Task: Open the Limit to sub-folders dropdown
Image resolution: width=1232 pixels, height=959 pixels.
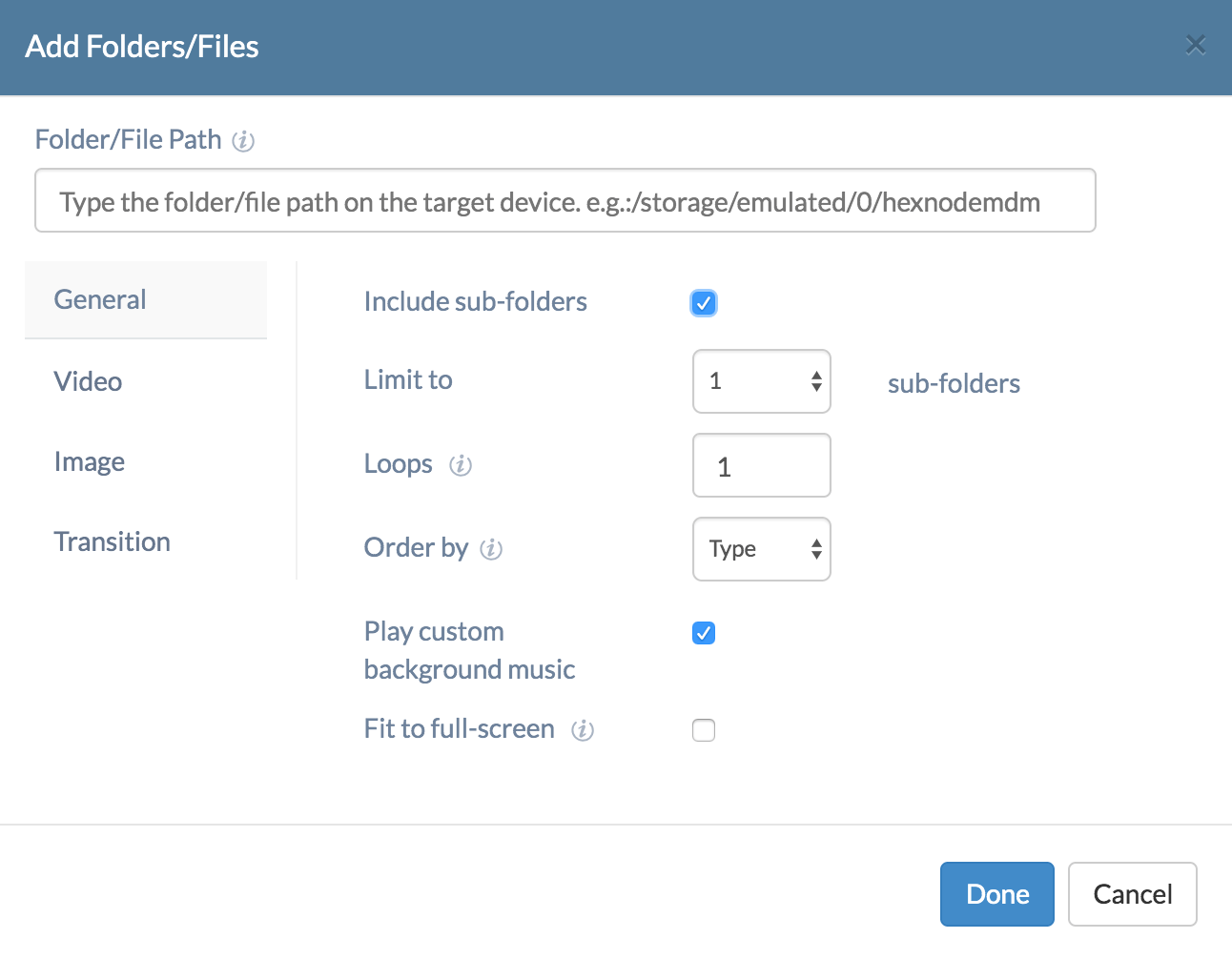Action: [761, 381]
